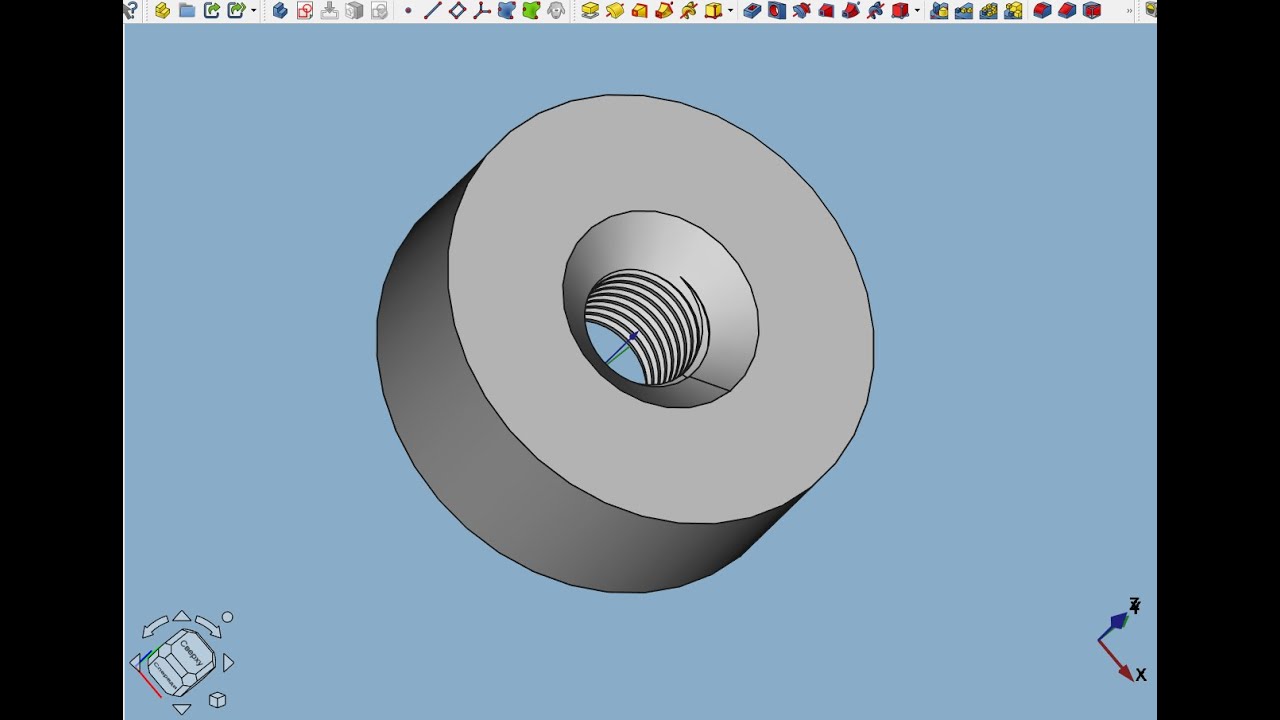The height and width of the screenshot is (720, 1280).
Task: Select the Additive Pipe tool
Action: click(664, 10)
